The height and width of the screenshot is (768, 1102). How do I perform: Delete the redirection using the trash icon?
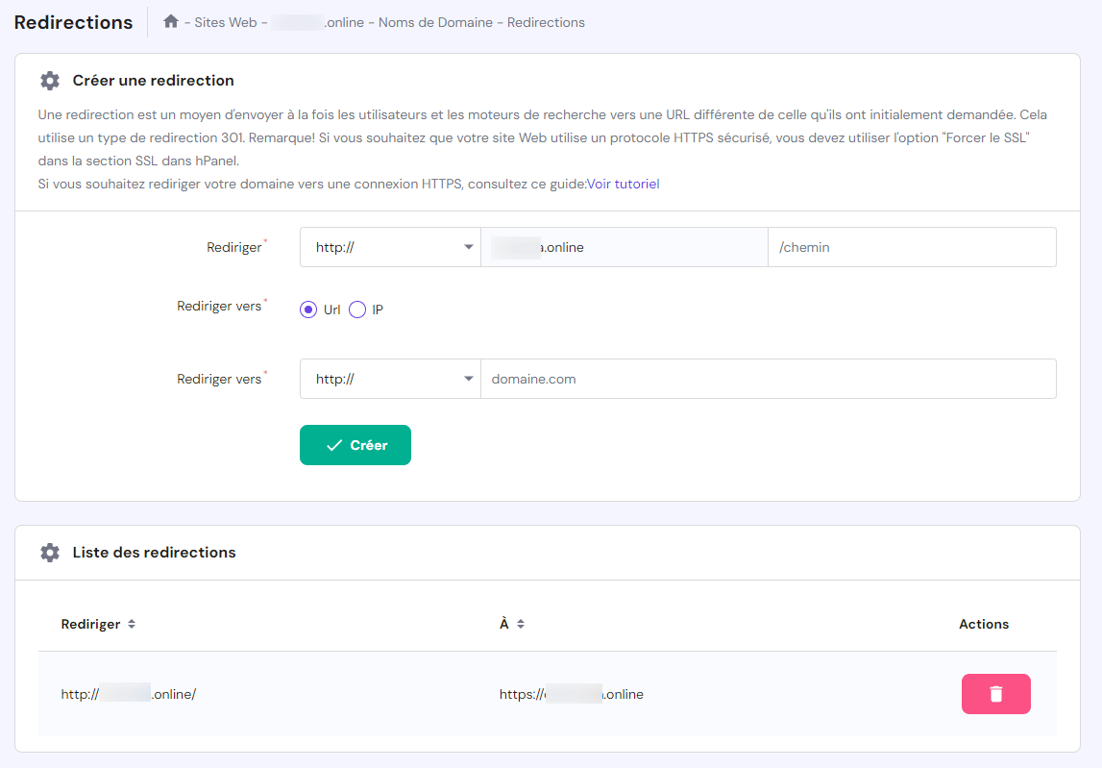[x=995, y=693]
